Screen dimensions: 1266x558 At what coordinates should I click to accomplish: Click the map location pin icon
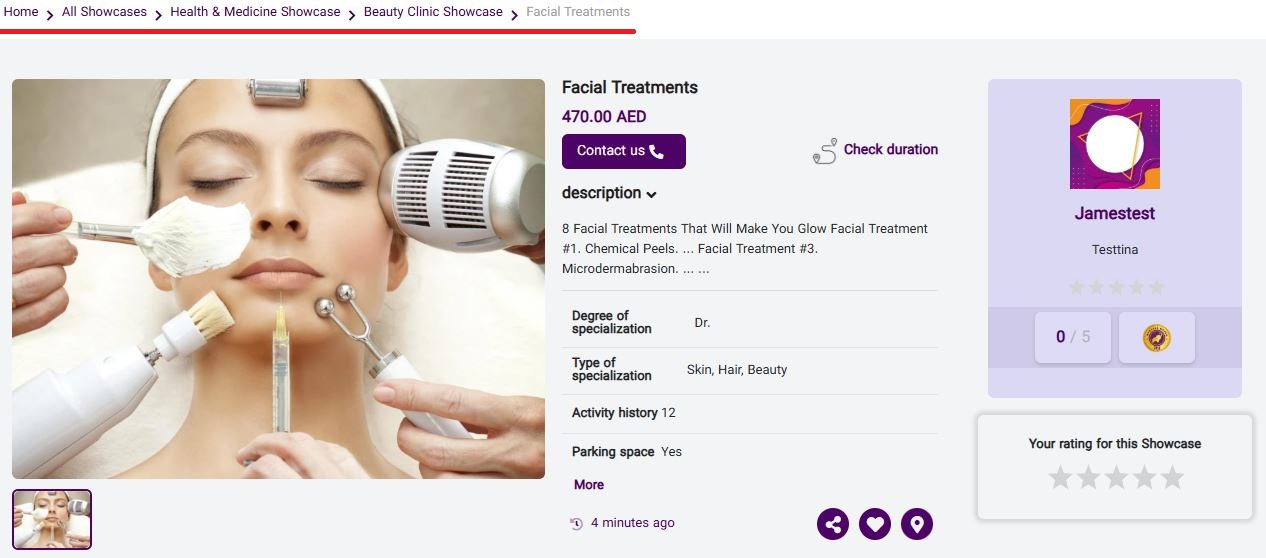[917, 524]
